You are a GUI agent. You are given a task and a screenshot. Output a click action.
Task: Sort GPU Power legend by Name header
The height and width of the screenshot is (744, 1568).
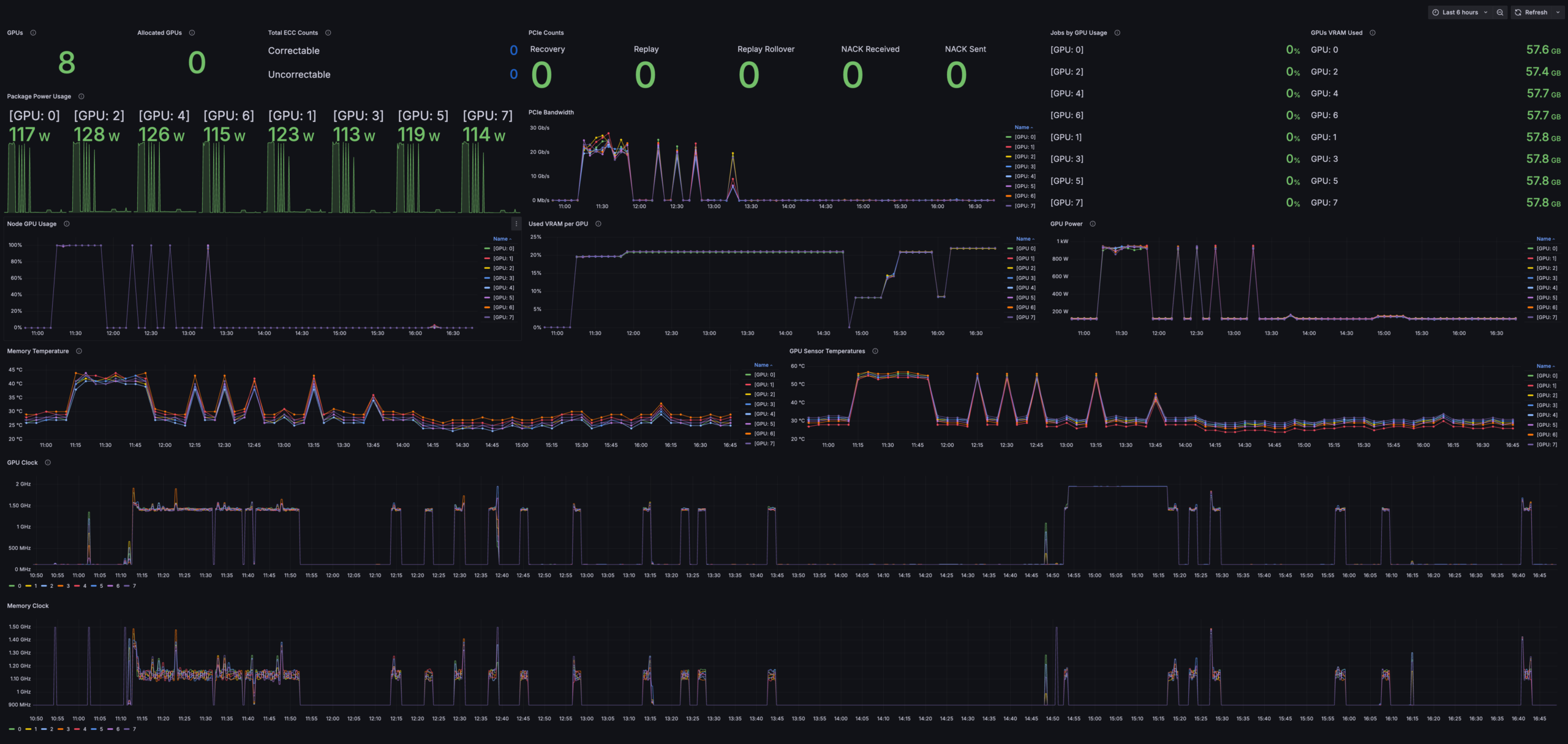(1543, 239)
